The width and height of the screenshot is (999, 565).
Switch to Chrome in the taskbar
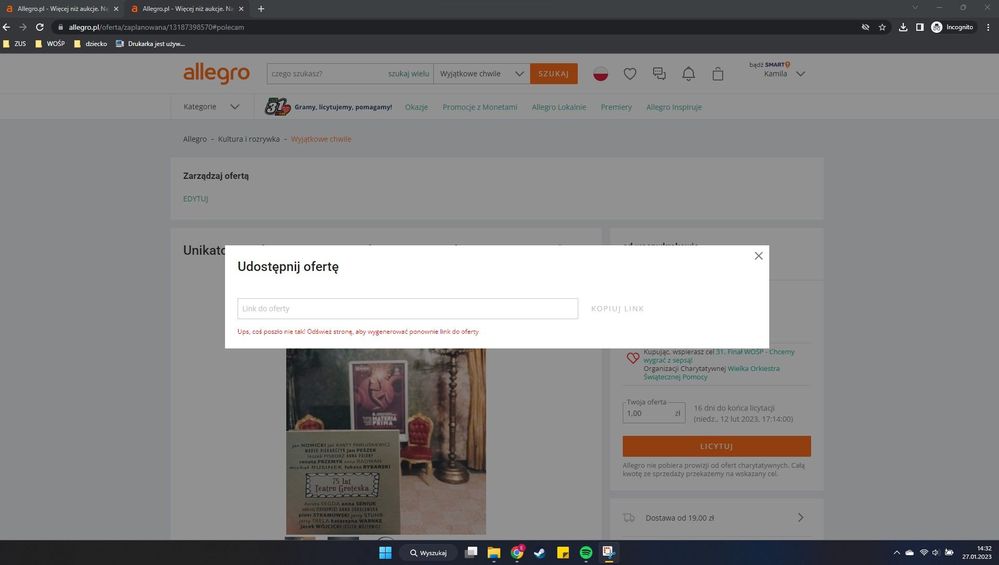(517, 552)
